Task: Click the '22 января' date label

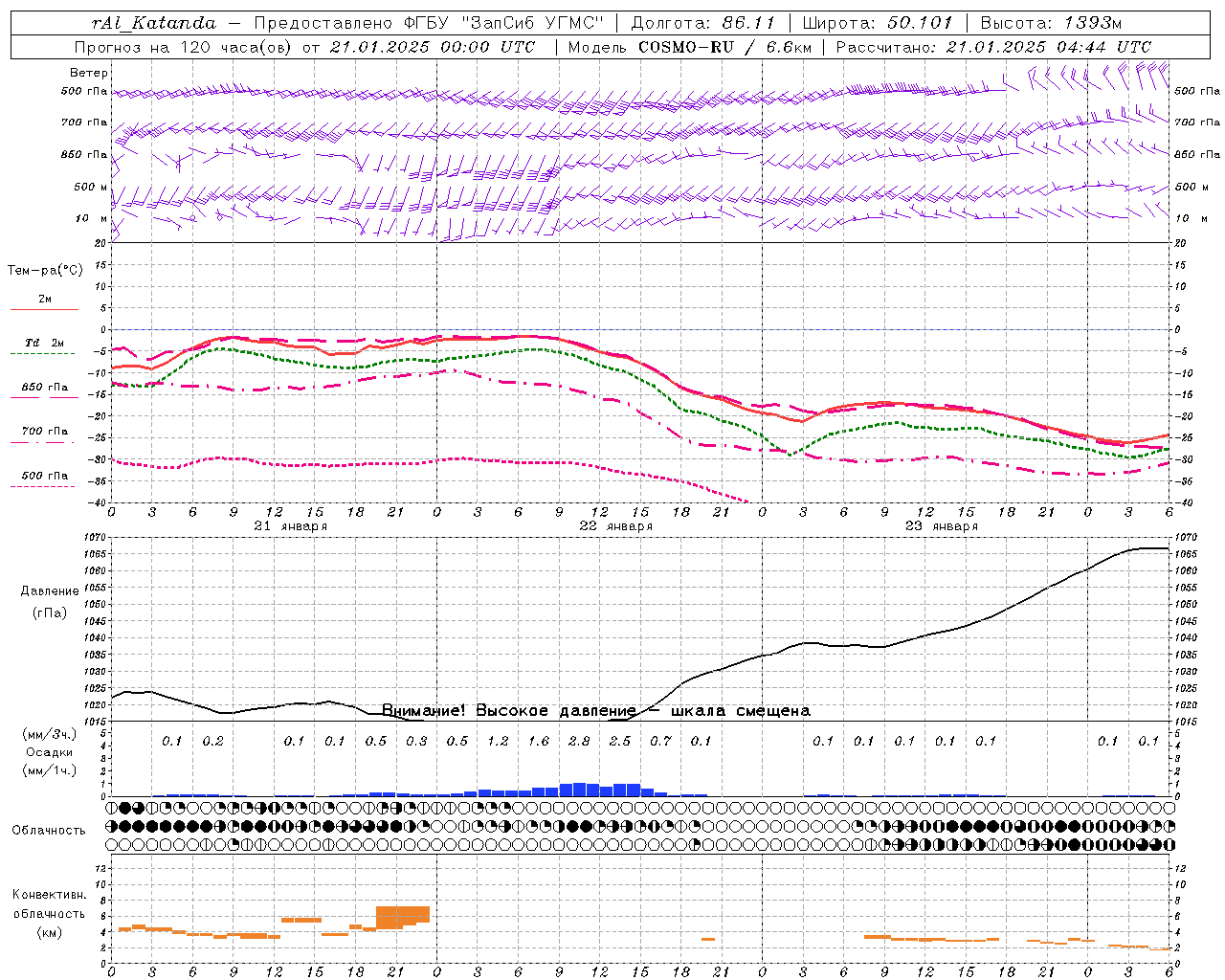Action: [615, 525]
